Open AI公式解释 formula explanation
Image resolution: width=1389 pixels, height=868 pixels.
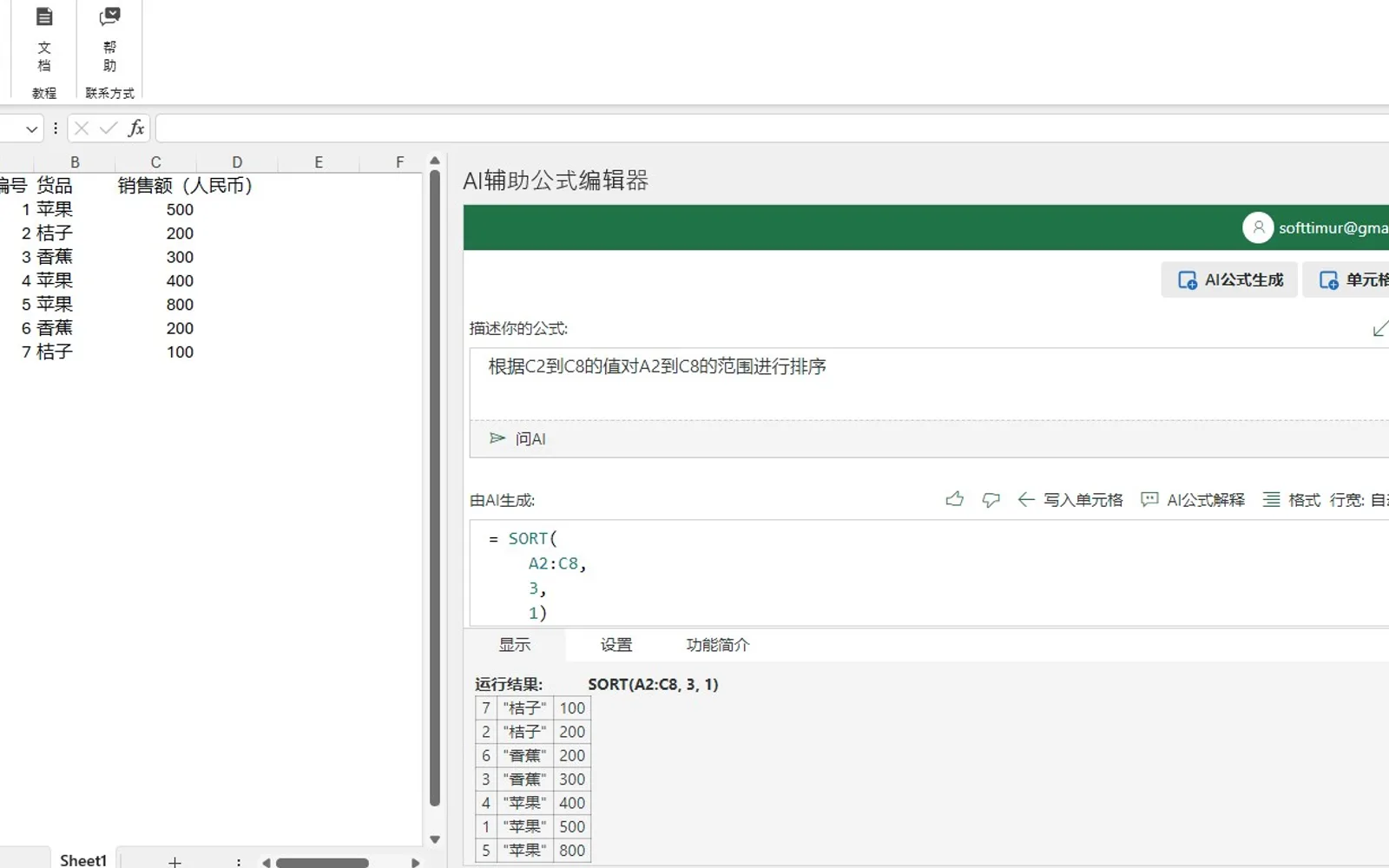(1193, 500)
